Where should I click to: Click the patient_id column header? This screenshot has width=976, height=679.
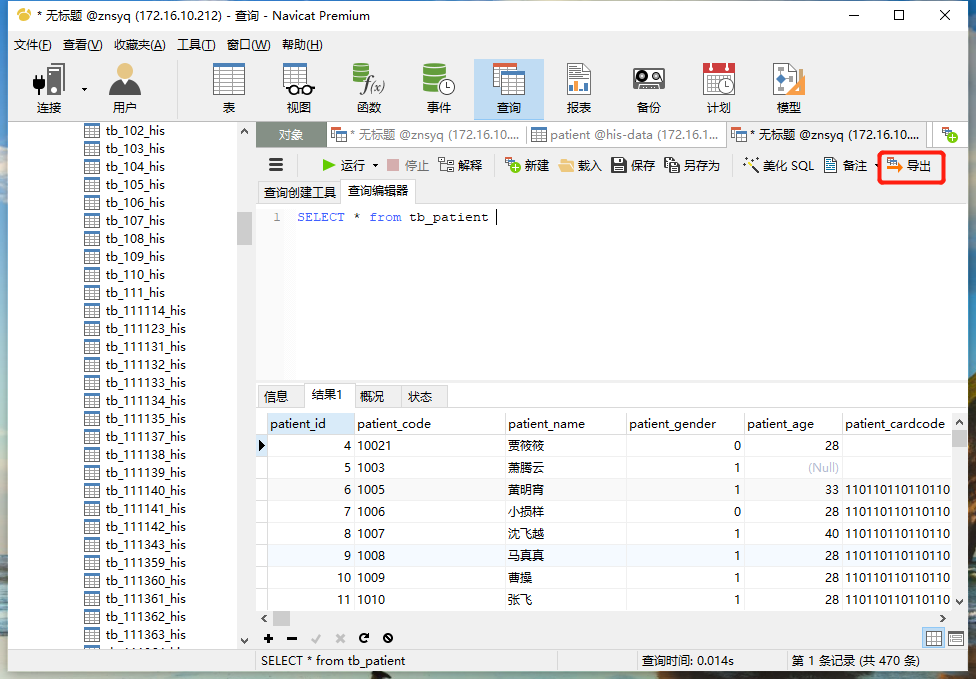tap(311, 424)
